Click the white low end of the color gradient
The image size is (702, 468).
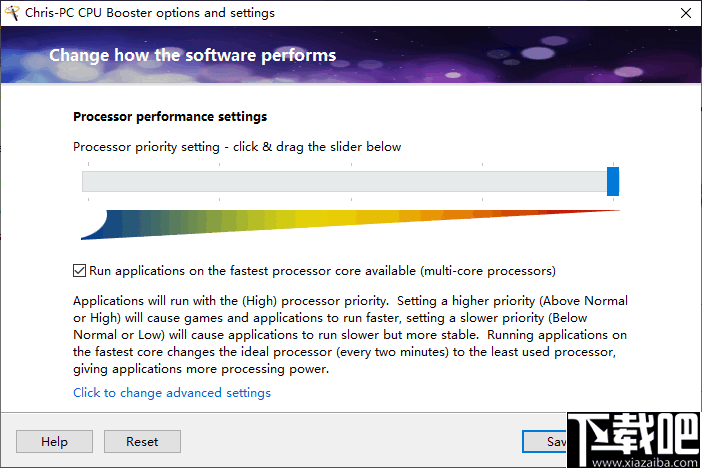tap(92, 228)
